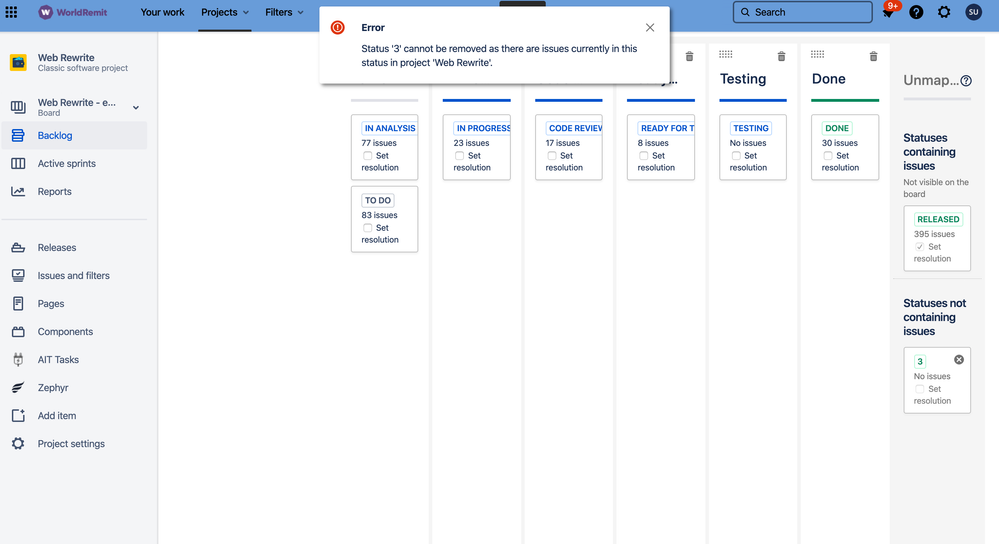Grab the Testing column drag handle

click(x=726, y=54)
